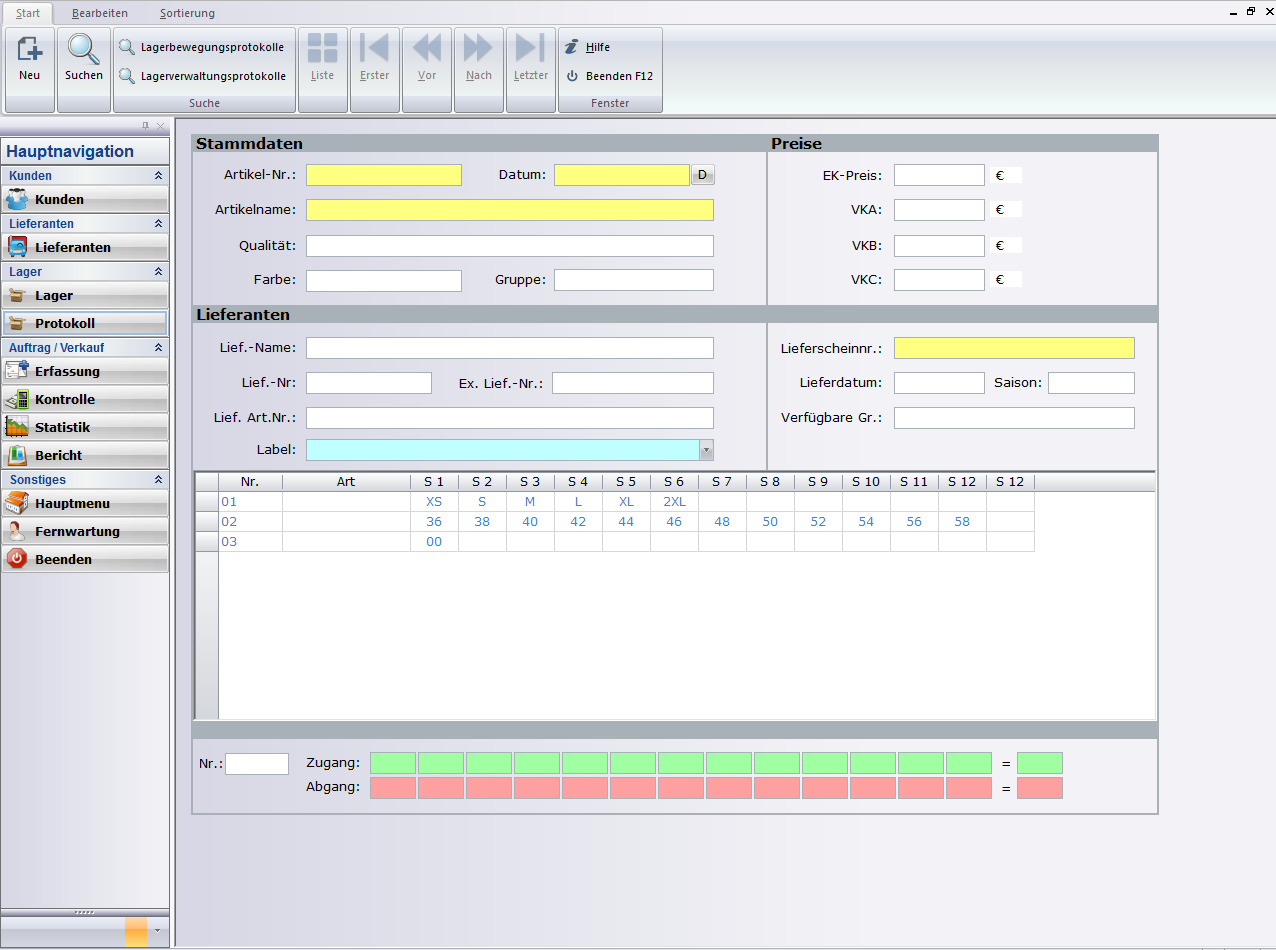This screenshot has height=950, width=1276.
Task: Click the first green Zugang cell
Action: tap(393, 763)
